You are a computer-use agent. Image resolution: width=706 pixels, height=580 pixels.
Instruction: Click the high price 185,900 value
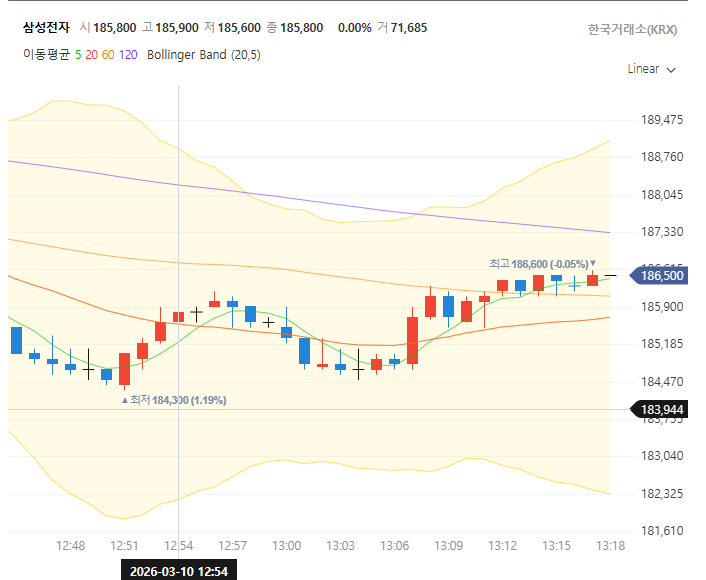(177, 28)
